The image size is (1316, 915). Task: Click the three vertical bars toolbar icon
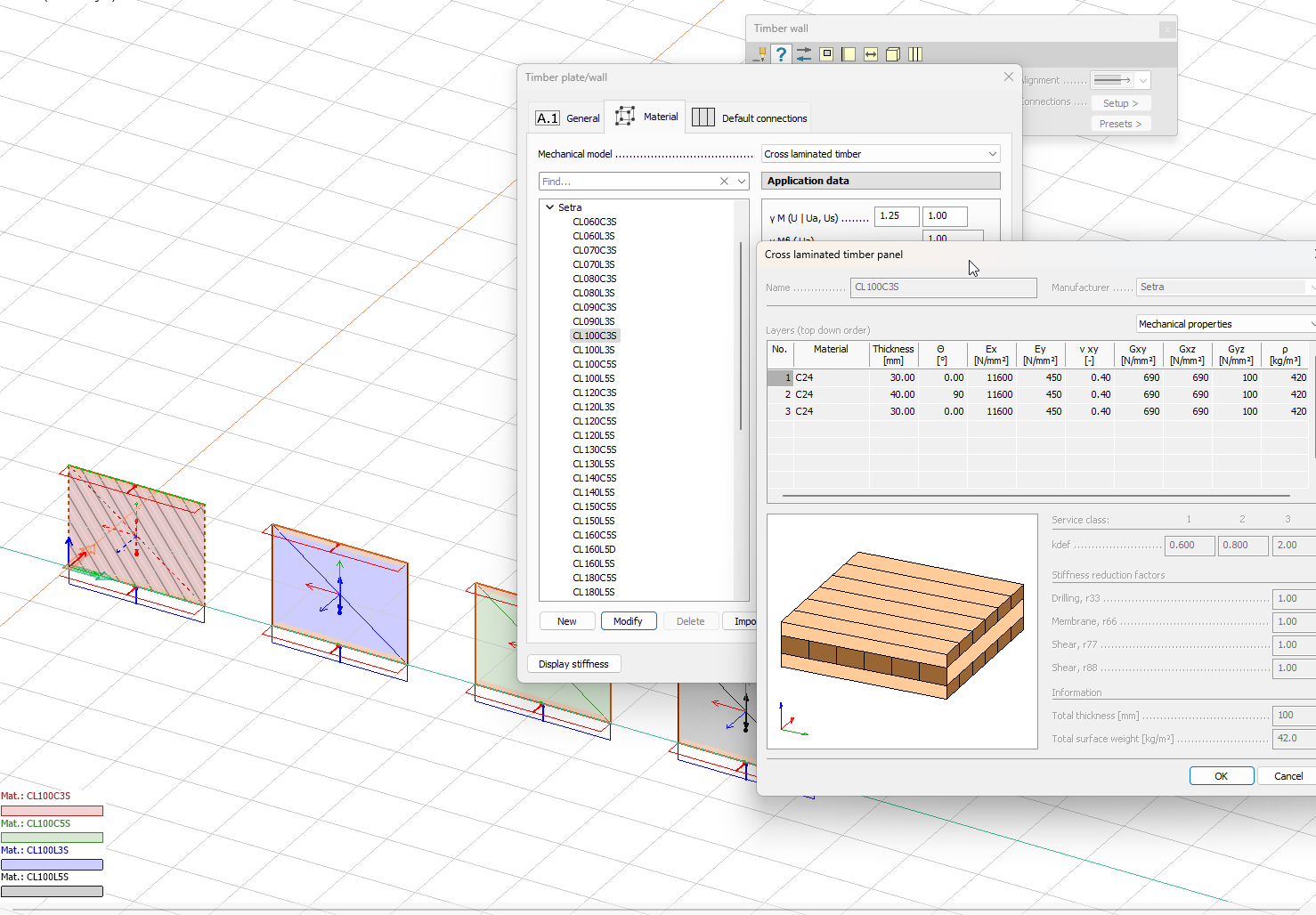915,54
